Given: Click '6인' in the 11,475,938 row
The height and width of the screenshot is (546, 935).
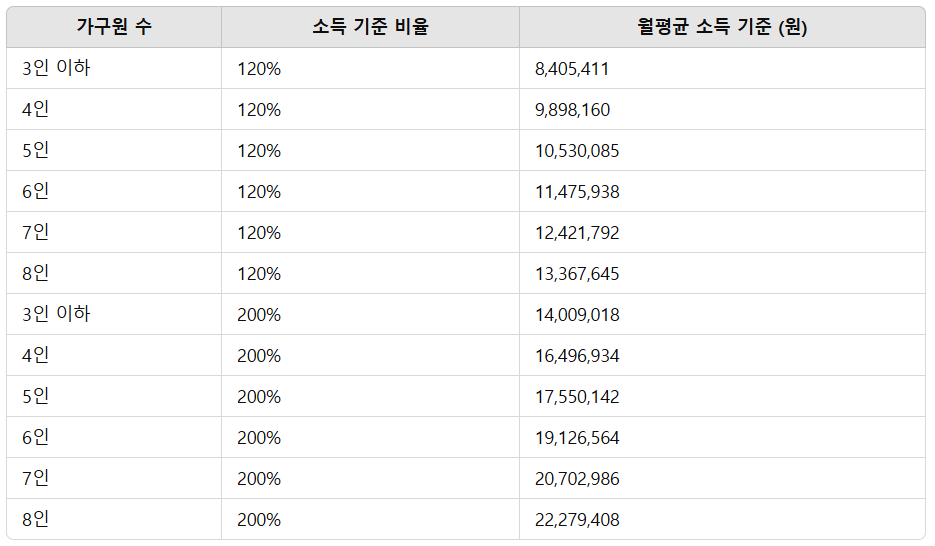Looking at the screenshot, I should (35, 191).
